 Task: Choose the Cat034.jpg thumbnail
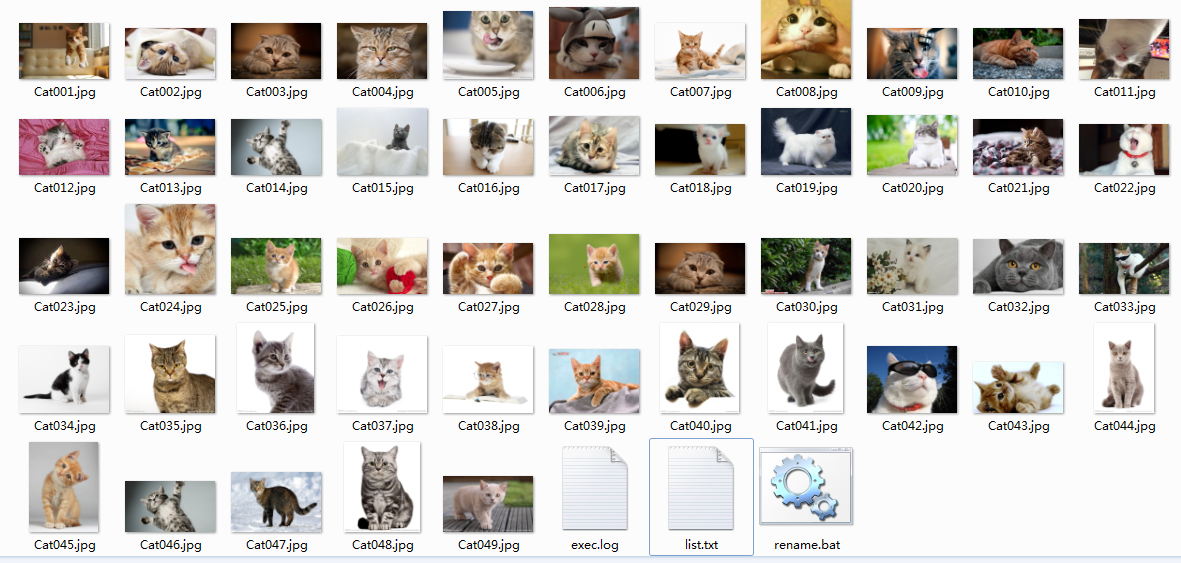(64, 379)
